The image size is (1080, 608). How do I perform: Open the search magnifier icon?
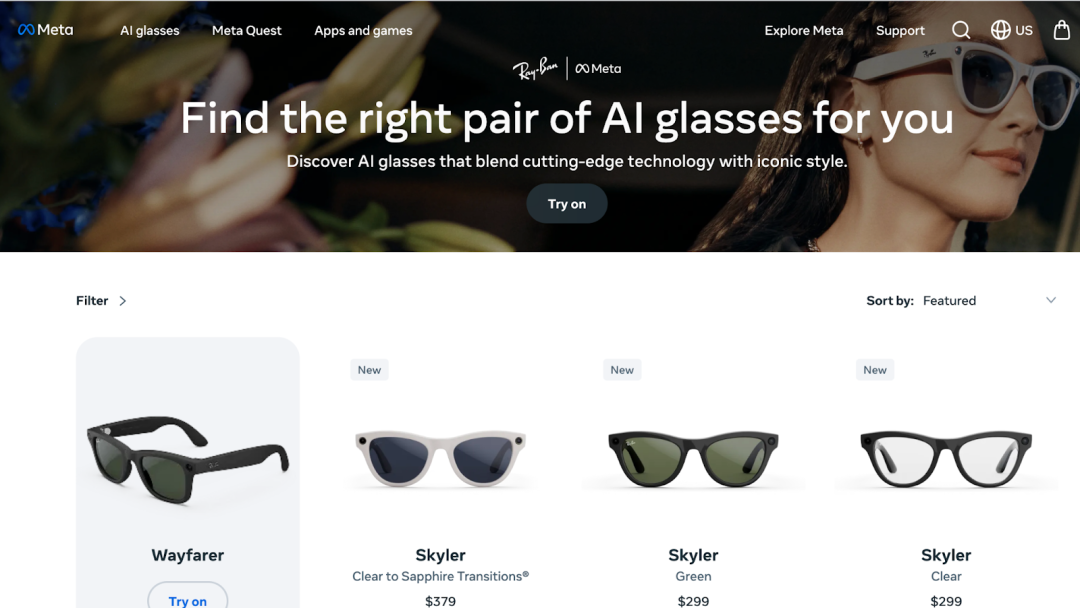click(961, 30)
